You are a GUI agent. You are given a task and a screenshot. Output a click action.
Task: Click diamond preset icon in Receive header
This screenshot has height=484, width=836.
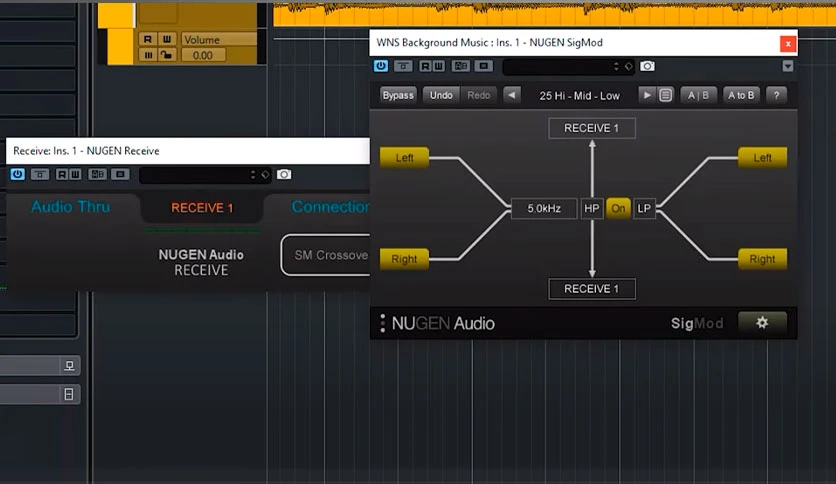click(x=265, y=175)
